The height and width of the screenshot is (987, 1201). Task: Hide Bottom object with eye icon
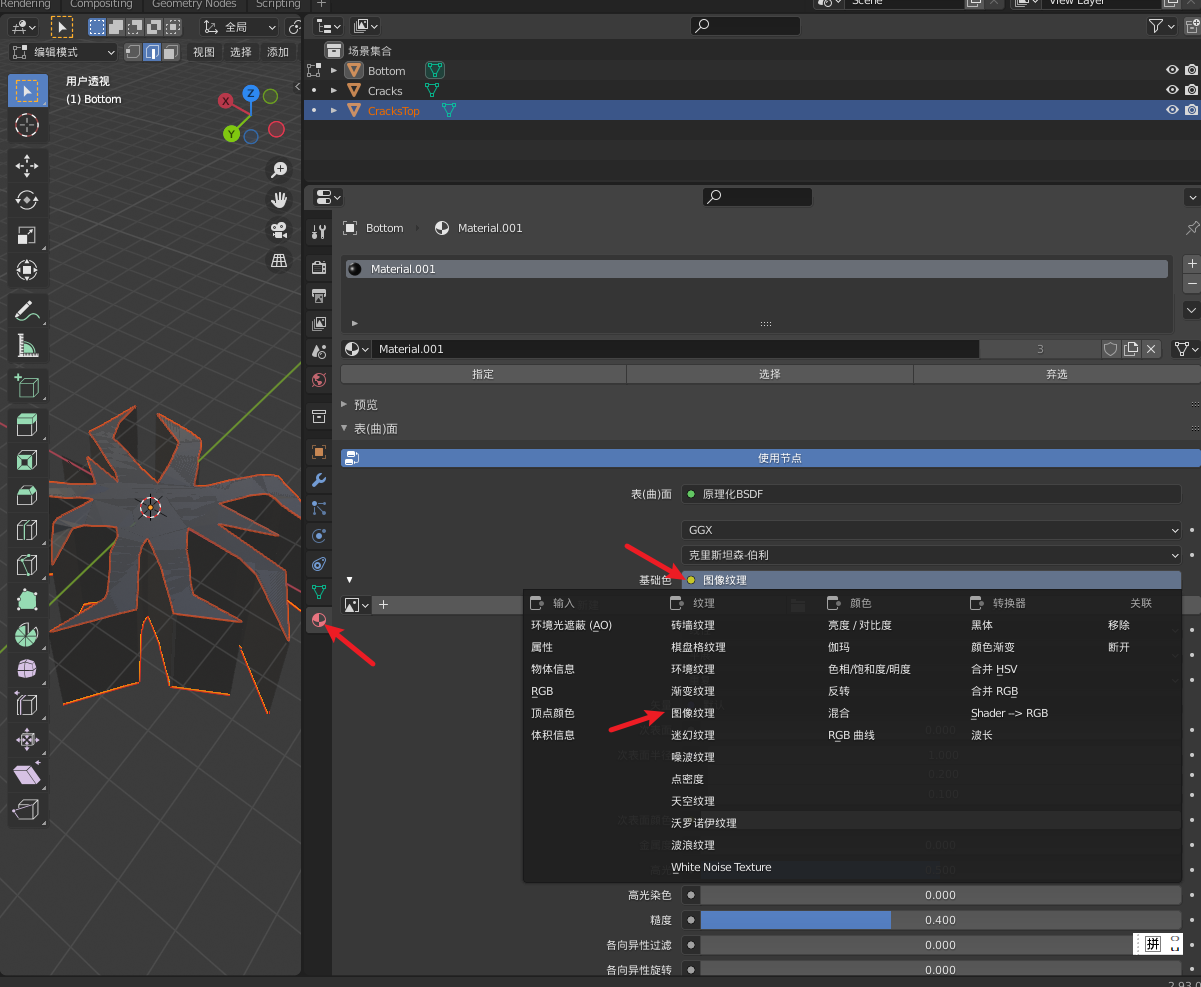pyautogui.click(x=1172, y=70)
